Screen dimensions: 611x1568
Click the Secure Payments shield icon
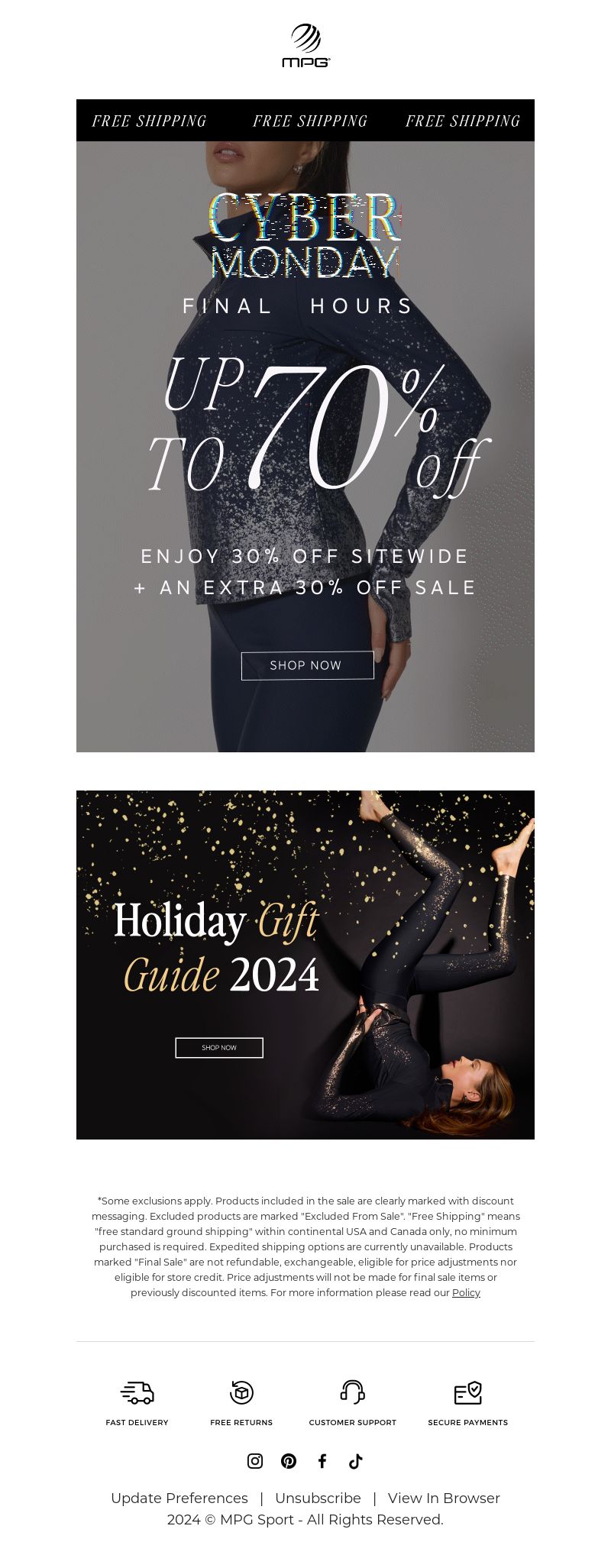[x=468, y=1392]
